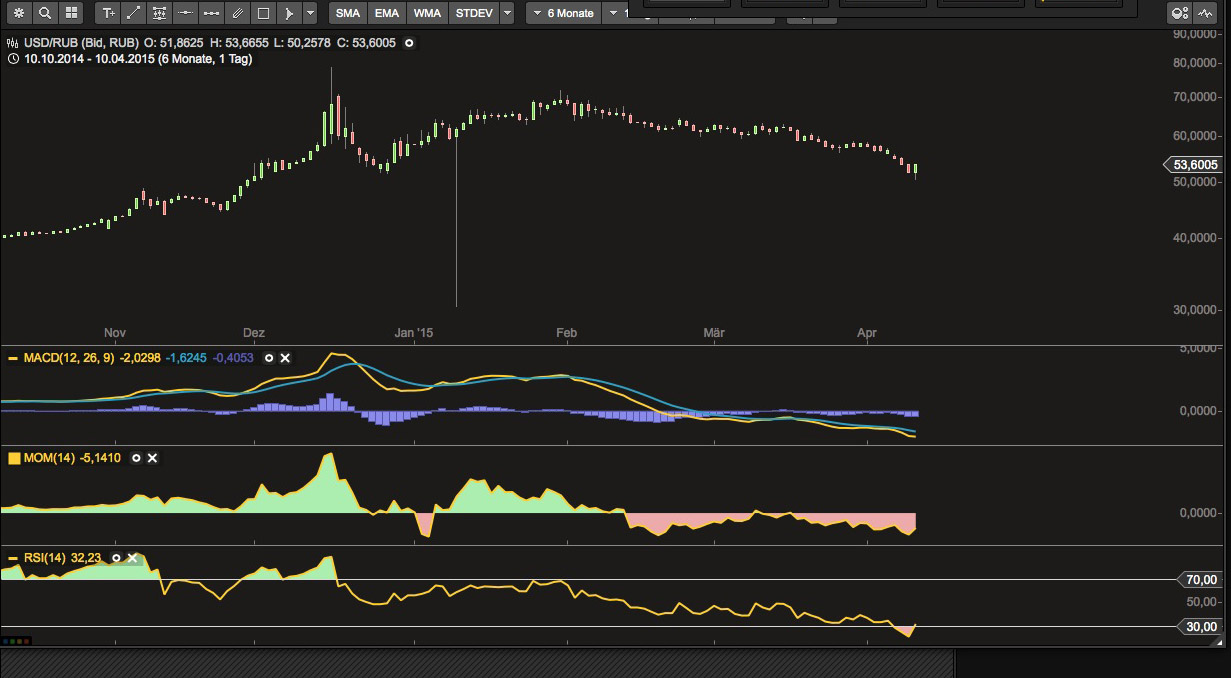
Task: Select the text annotation tool
Action: [x=108, y=13]
